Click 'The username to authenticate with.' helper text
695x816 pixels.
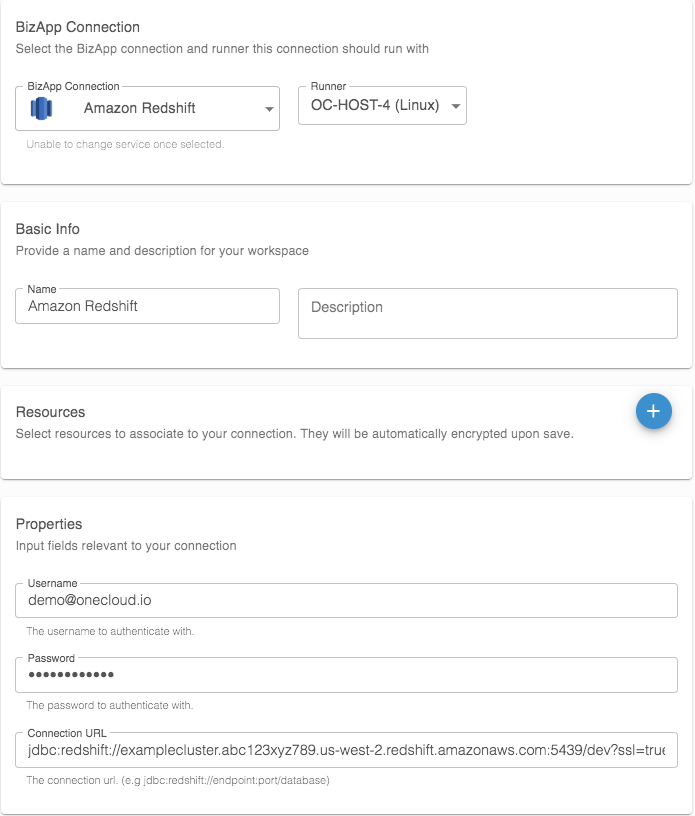110,631
